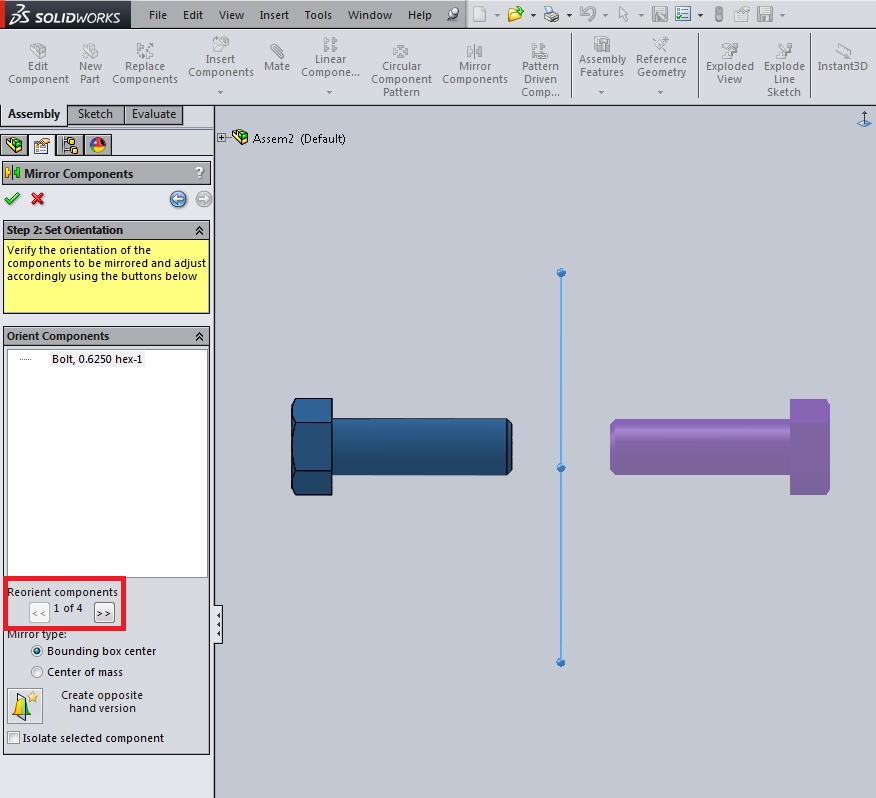Click Mirror Components in the ribbon
Image resolution: width=876 pixels, height=798 pixels.
(475, 64)
